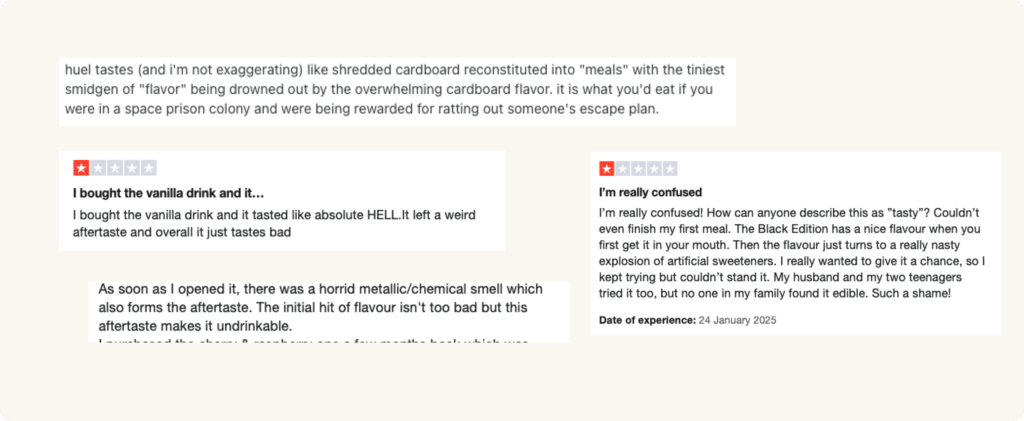Click the third star in 'I'm really confused' review
This screenshot has width=1024, height=421.
tap(638, 169)
